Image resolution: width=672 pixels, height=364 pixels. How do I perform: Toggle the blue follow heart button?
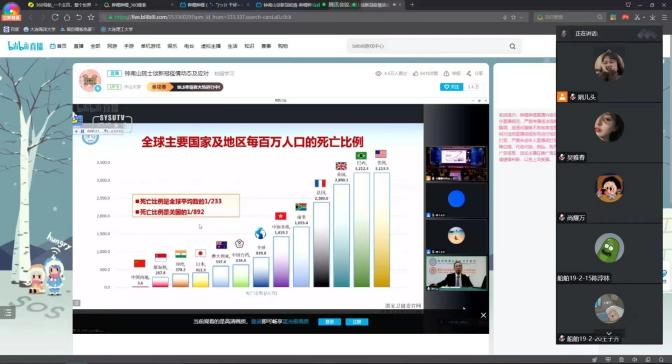tap(451, 87)
